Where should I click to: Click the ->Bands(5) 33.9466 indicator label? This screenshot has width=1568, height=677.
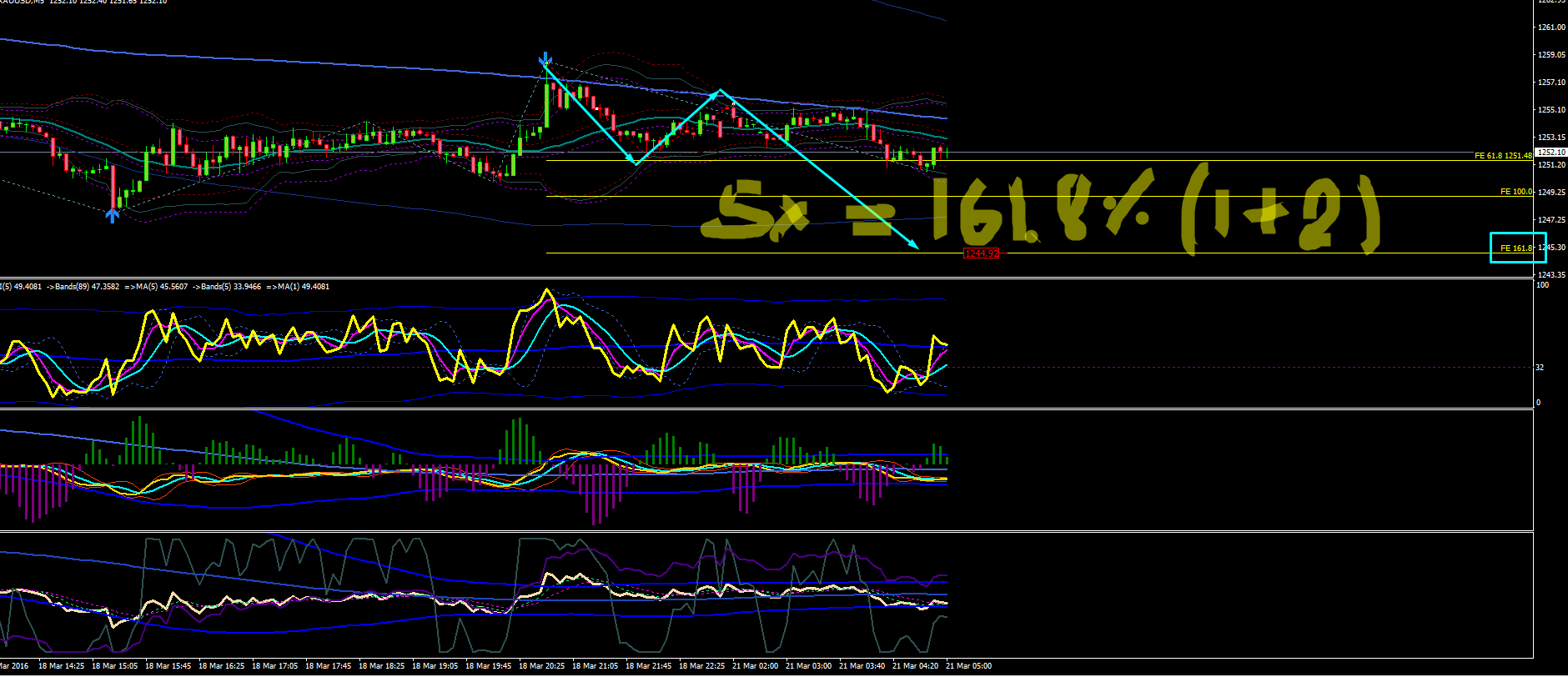[227, 287]
